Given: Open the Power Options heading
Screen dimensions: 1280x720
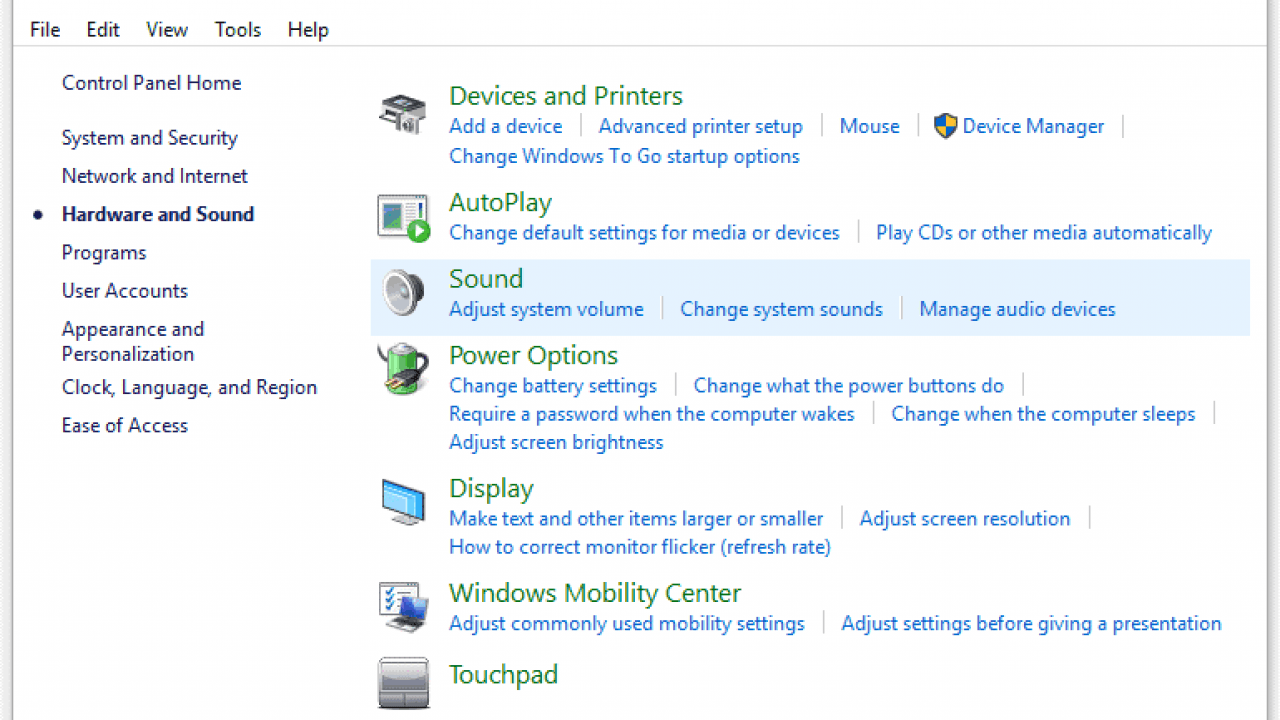Looking at the screenshot, I should (534, 355).
